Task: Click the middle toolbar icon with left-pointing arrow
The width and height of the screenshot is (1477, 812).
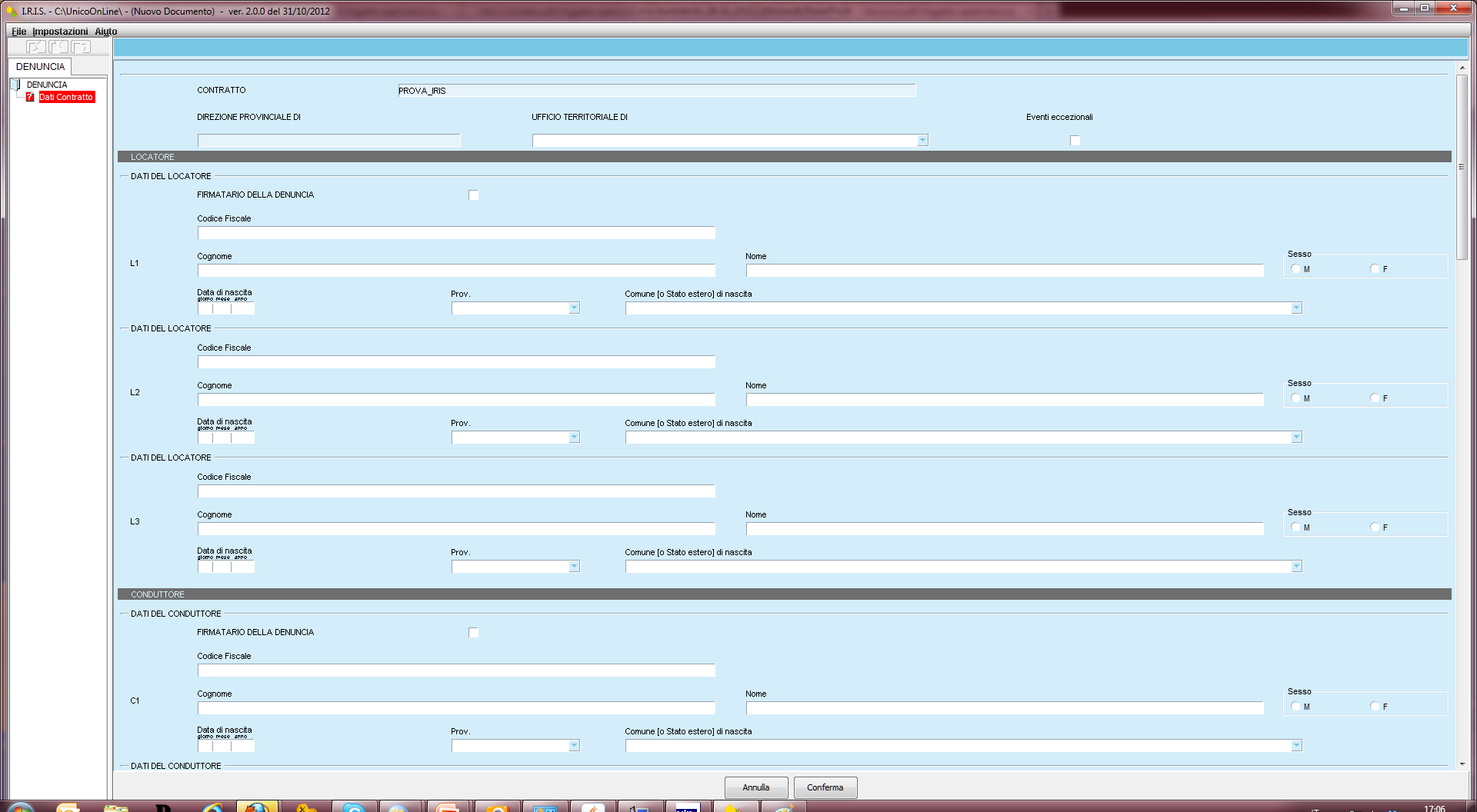Action: click(58, 47)
